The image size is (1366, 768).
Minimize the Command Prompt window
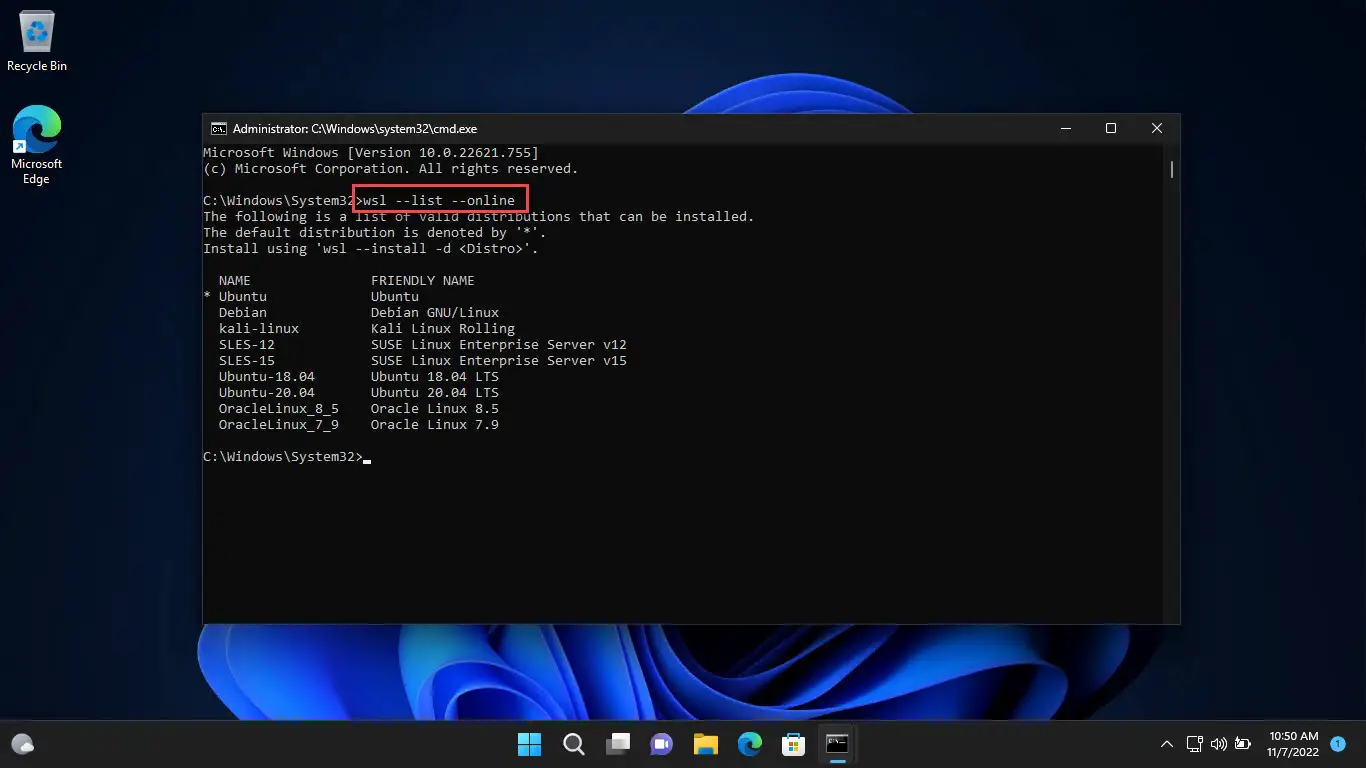click(x=1065, y=128)
